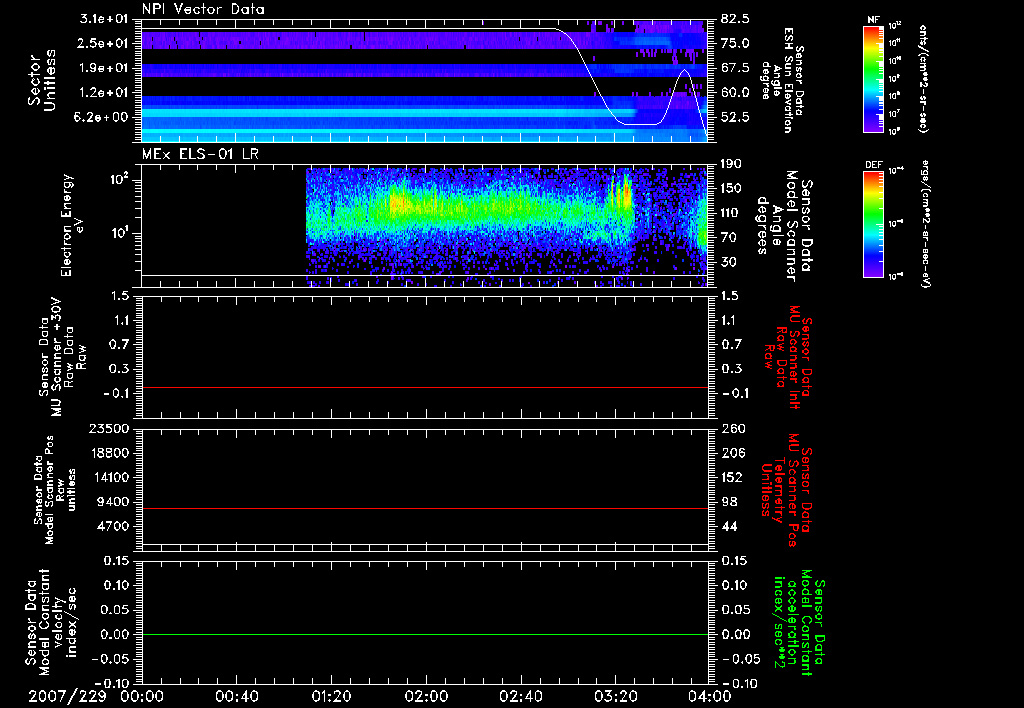Click the white sun elevation curve peak

click(684, 71)
